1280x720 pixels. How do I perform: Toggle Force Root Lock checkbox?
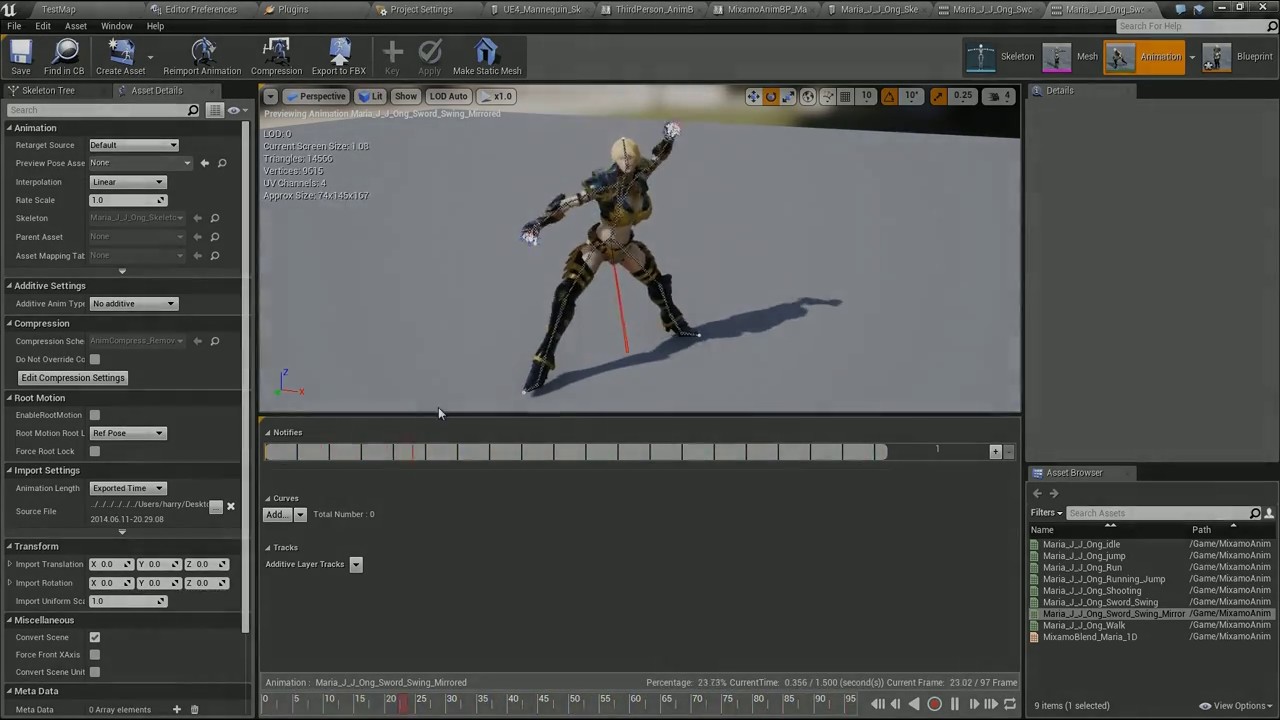point(95,451)
